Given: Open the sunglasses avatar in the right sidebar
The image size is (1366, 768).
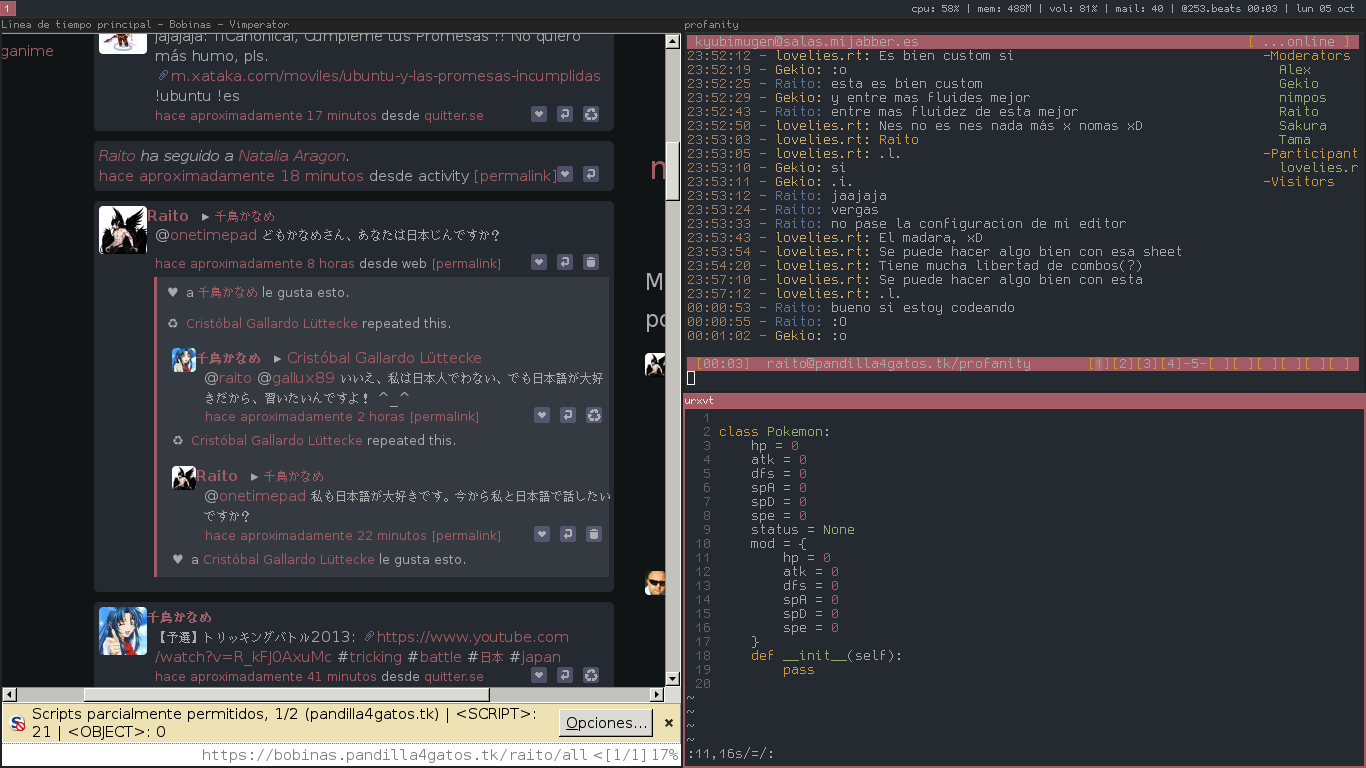Looking at the screenshot, I should tap(655, 582).
